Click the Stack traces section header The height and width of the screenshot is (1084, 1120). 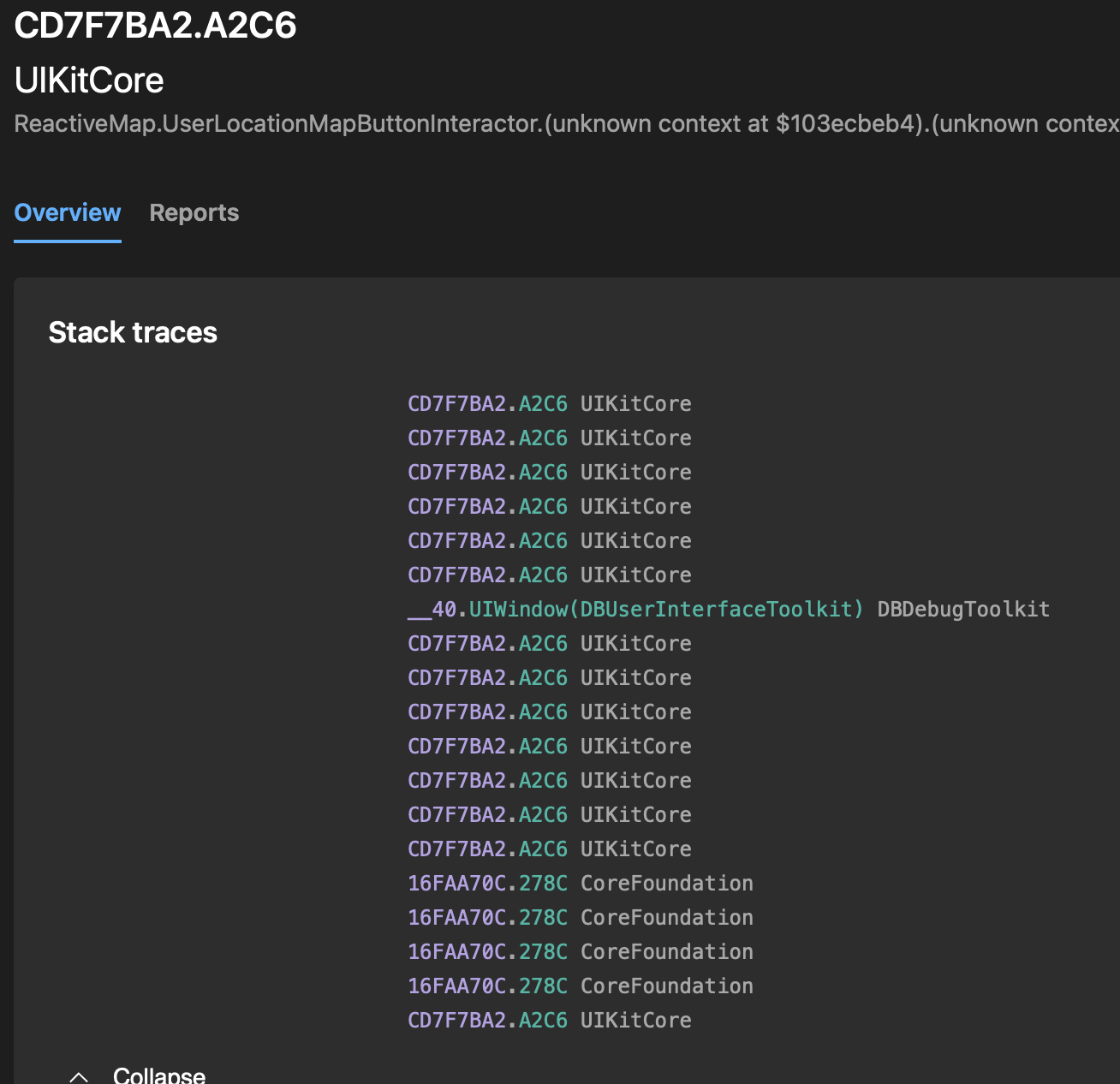pos(134,332)
